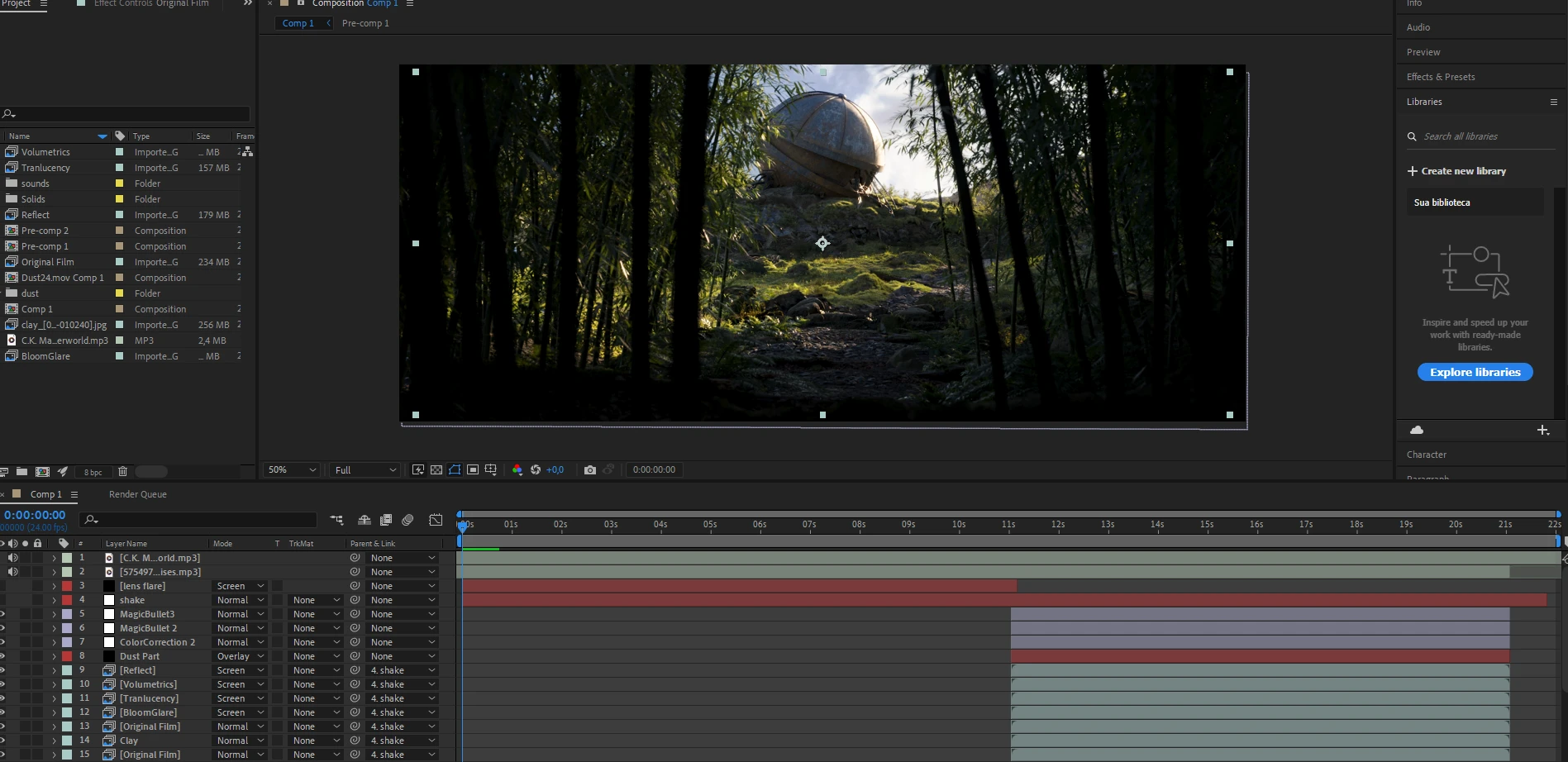Lock the Dust Part layer
Image resolution: width=1568 pixels, height=762 pixels.
click(38, 656)
